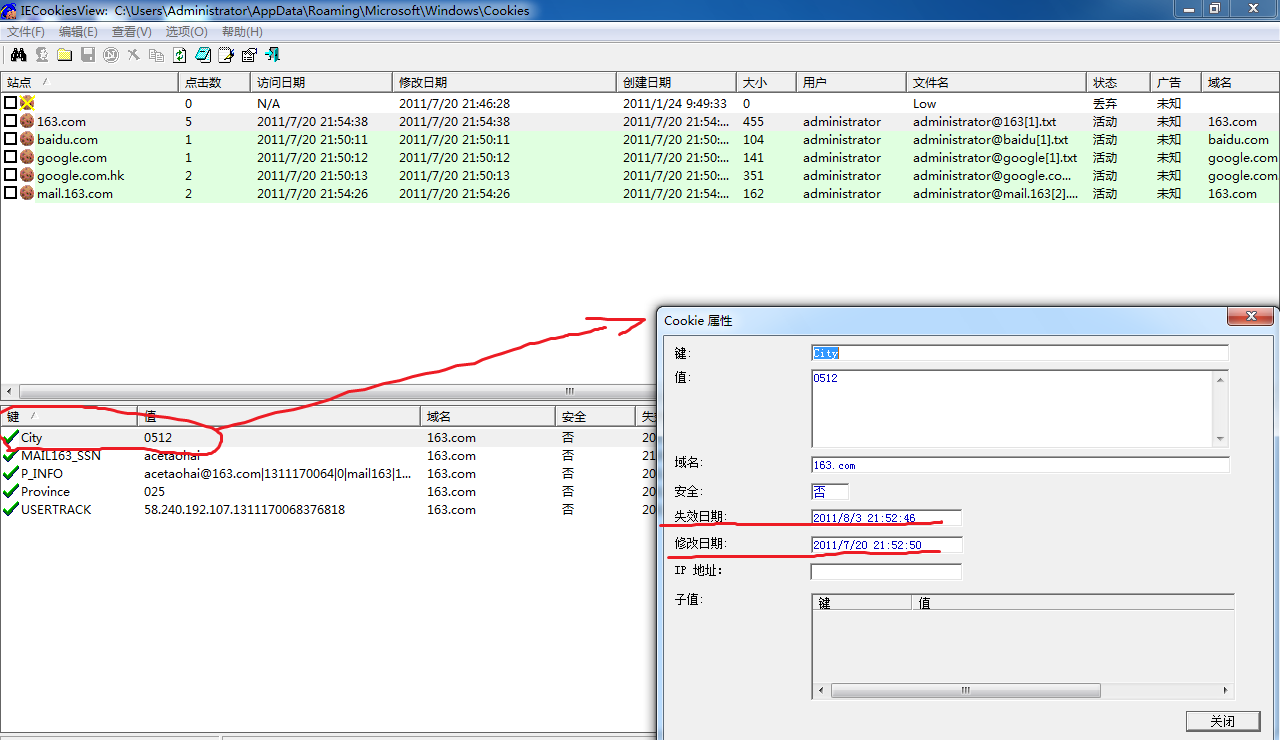
Task: Tick the checkbox of the first blank-site row
Action: (11, 103)
